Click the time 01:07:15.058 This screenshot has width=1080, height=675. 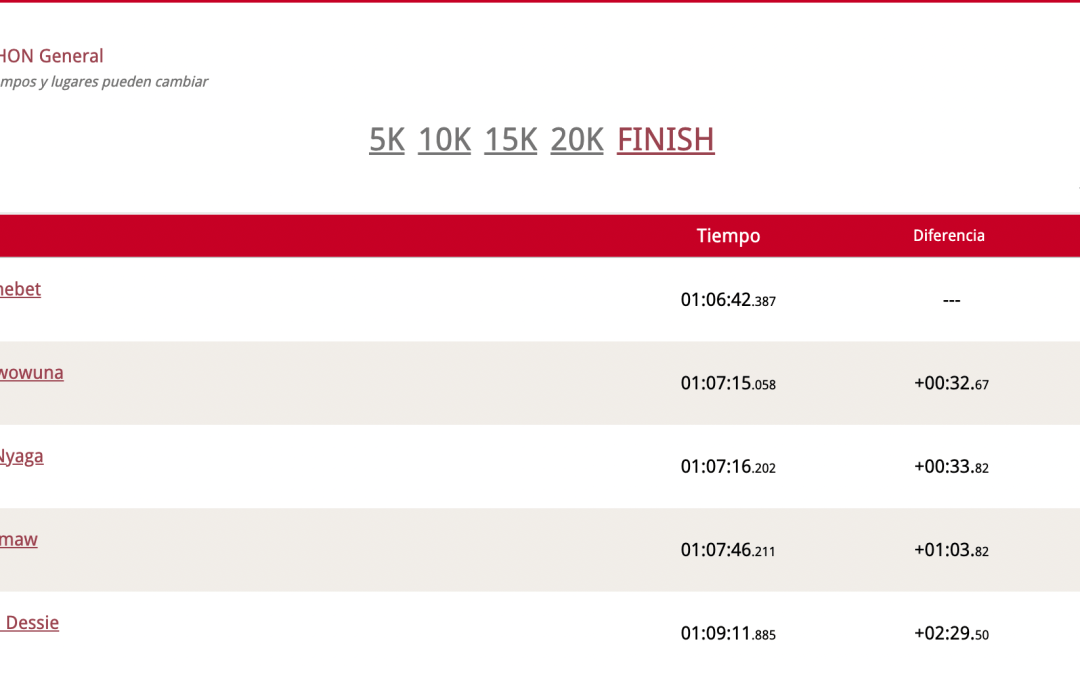728,383
